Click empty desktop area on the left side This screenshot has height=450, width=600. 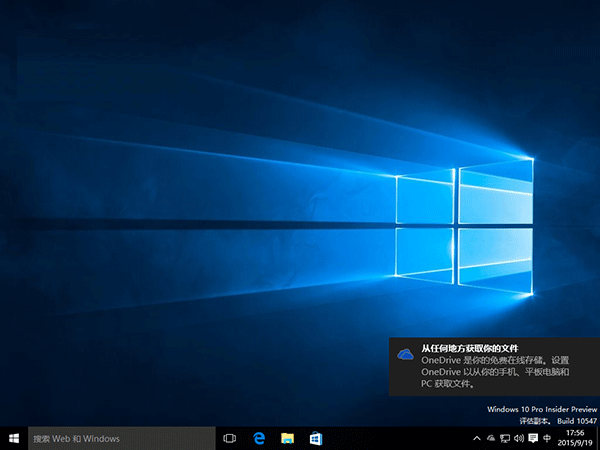pyautogui.click(x=100, y=200)
